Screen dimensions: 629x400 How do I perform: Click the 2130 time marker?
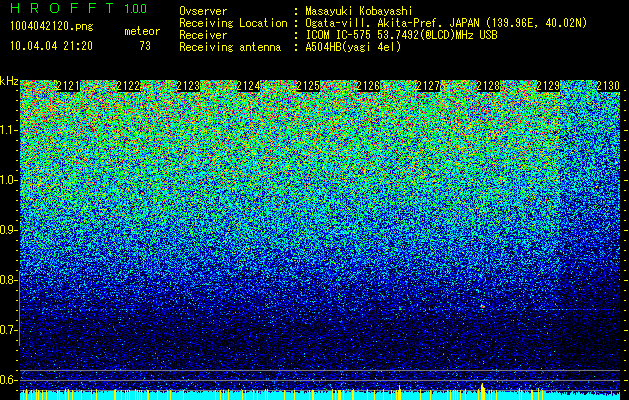pyautogui.click(x=608, y=86)
